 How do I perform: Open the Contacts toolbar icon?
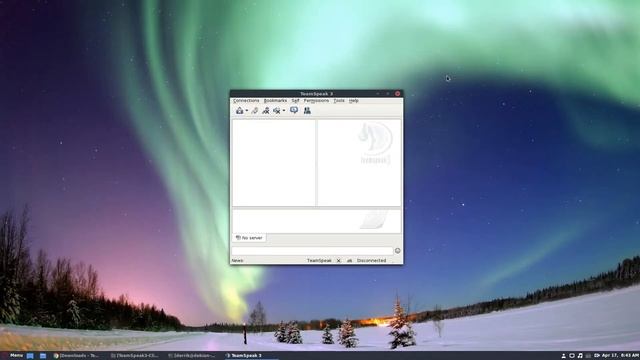(x=307, y=111)
